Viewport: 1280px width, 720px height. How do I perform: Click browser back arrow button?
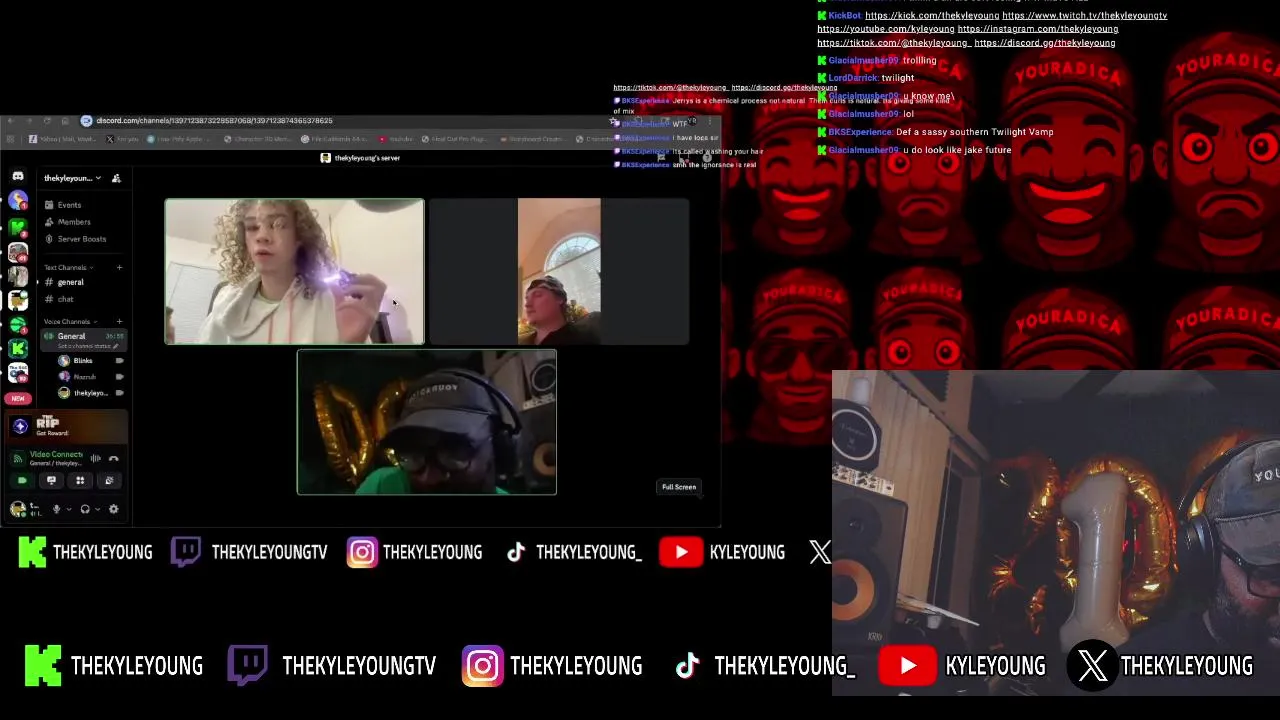(12, 121)
